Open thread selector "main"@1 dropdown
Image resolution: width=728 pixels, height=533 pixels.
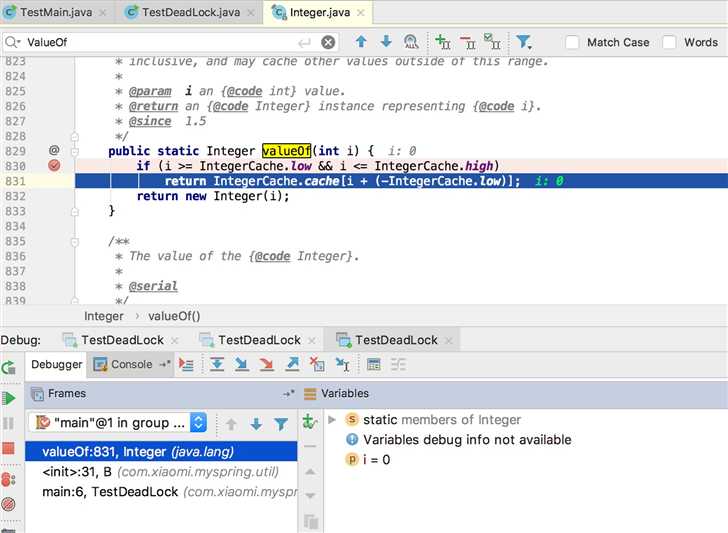(x=118, y=422)
